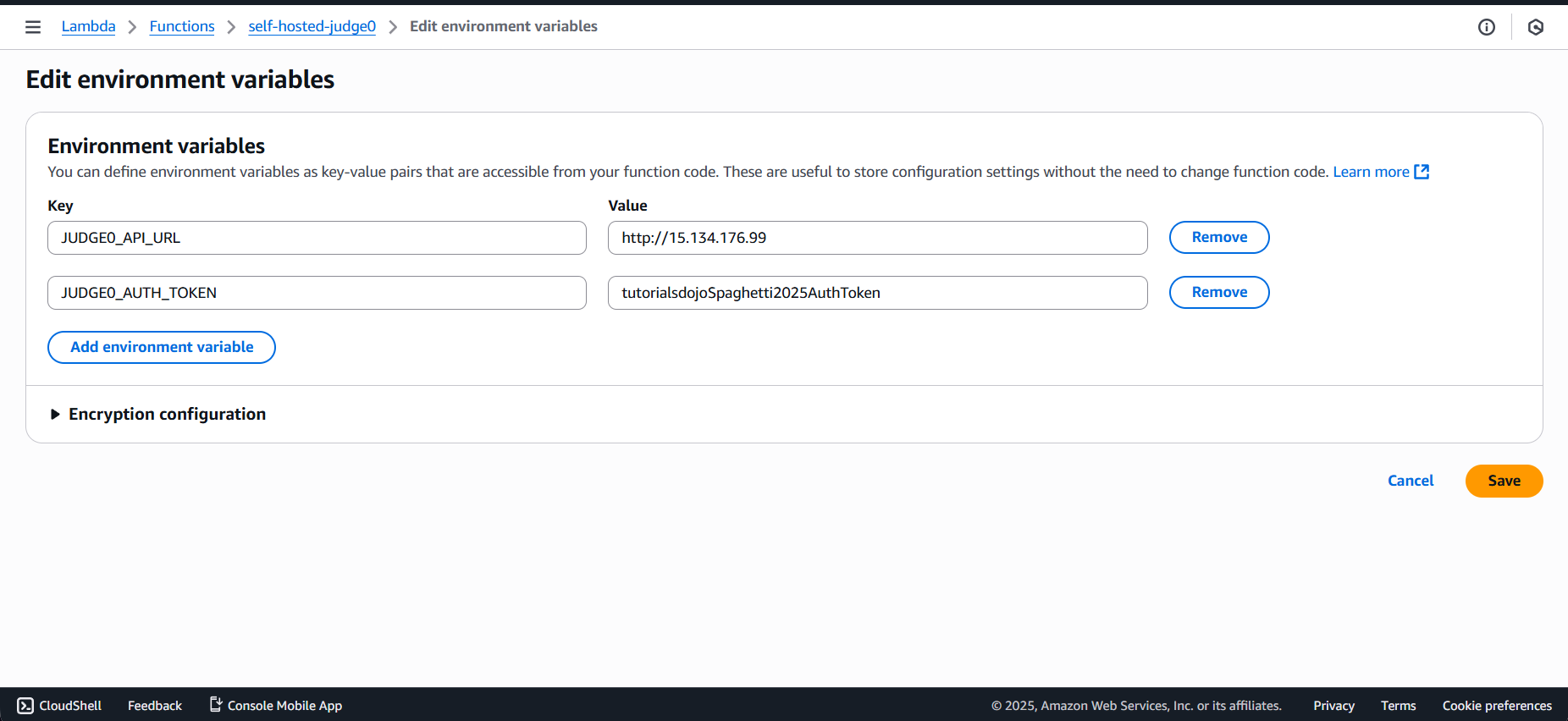This screenshot has width=1568, height=721.
Task: Open Cookie preferences in footer
Action: [x=1496, y=706]
